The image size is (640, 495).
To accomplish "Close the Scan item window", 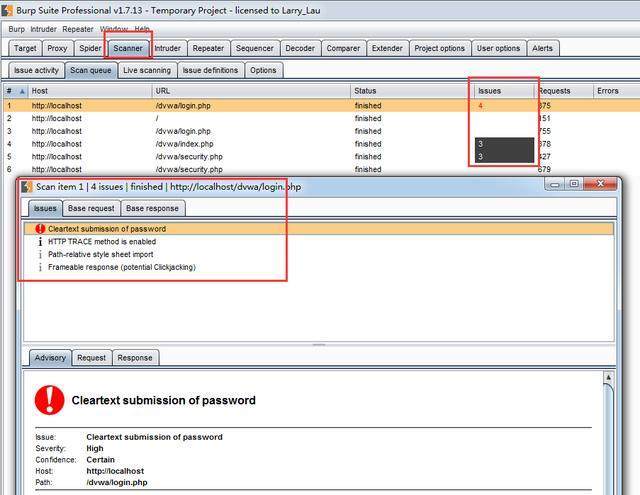I will [x=600, y=184].
